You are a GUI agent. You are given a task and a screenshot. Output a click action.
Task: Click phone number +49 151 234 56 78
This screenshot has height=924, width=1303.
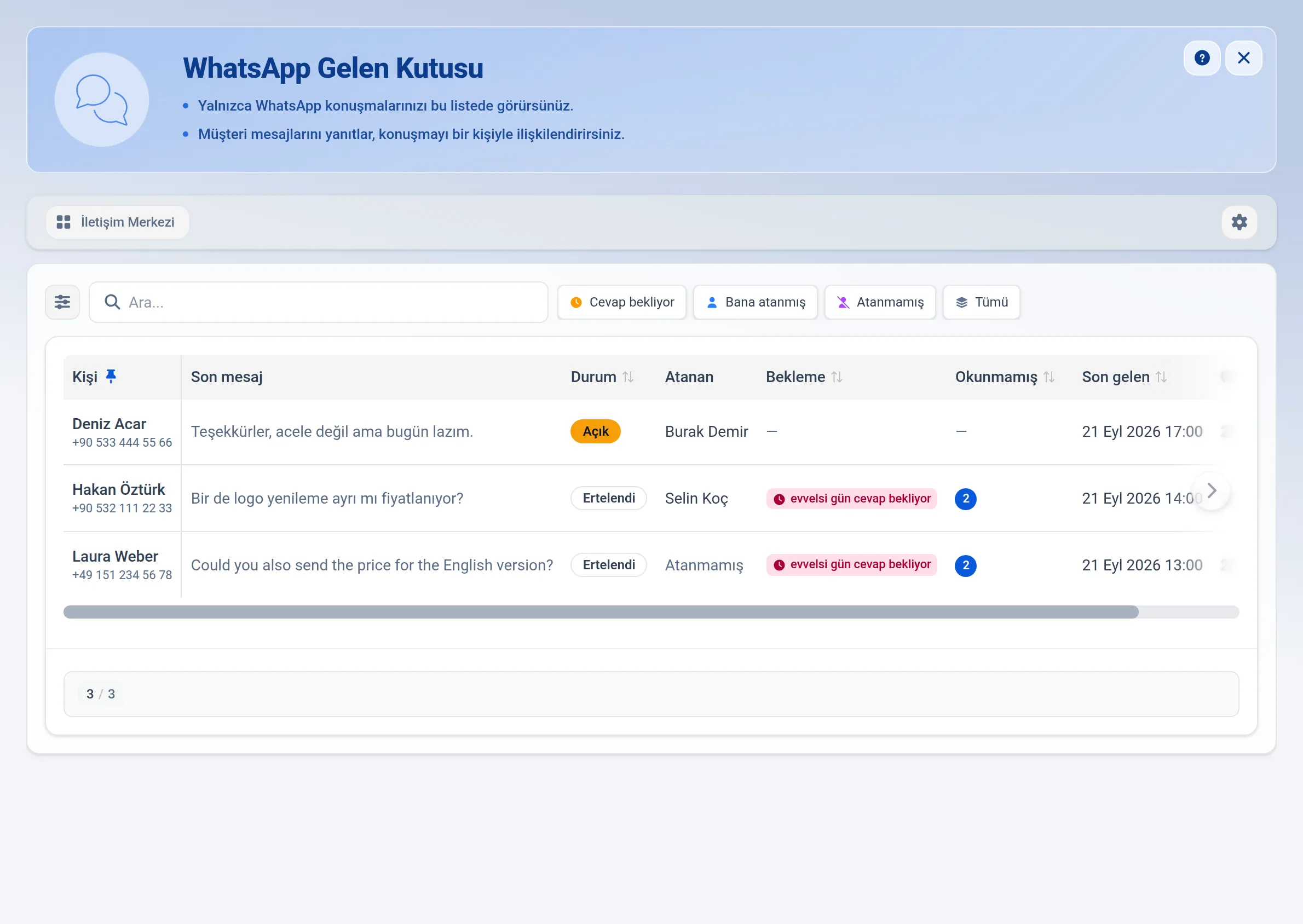pyautogui.click(x=122, y=575)
